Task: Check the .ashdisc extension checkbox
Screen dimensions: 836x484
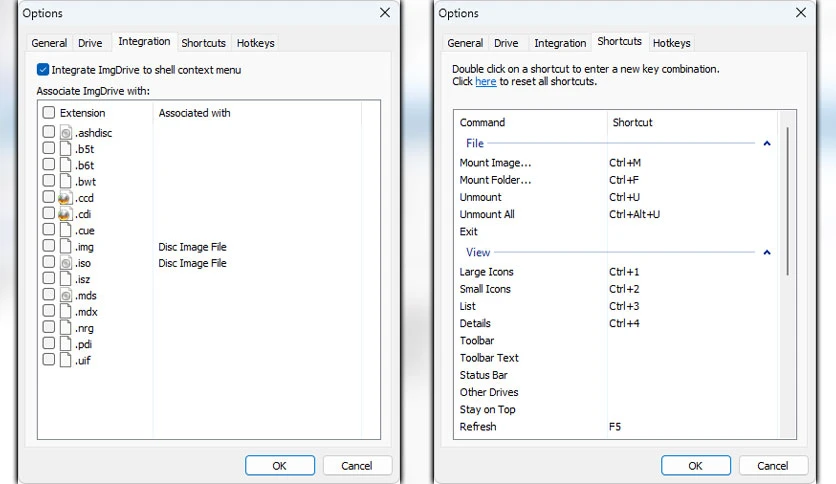Action: point(49,131)
